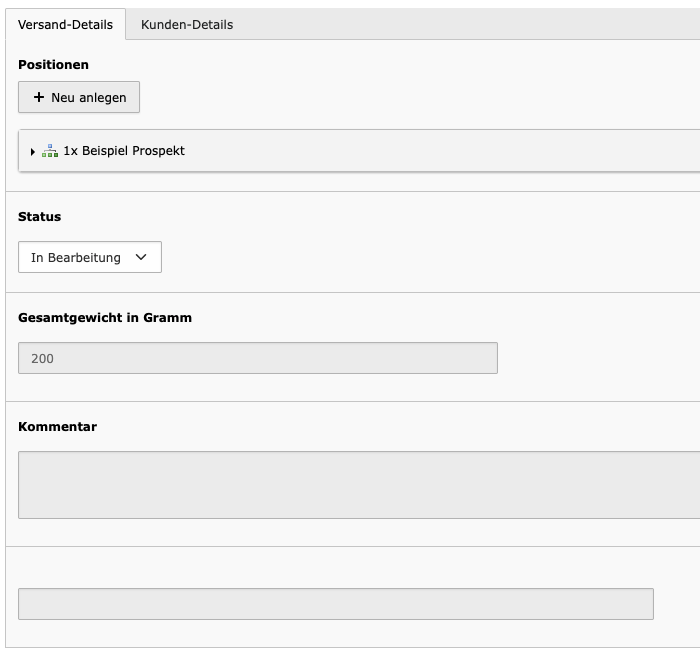Click into the Kommentar text area
The width and height of the screenshot is (700, 655).
(x=359, y=485)
